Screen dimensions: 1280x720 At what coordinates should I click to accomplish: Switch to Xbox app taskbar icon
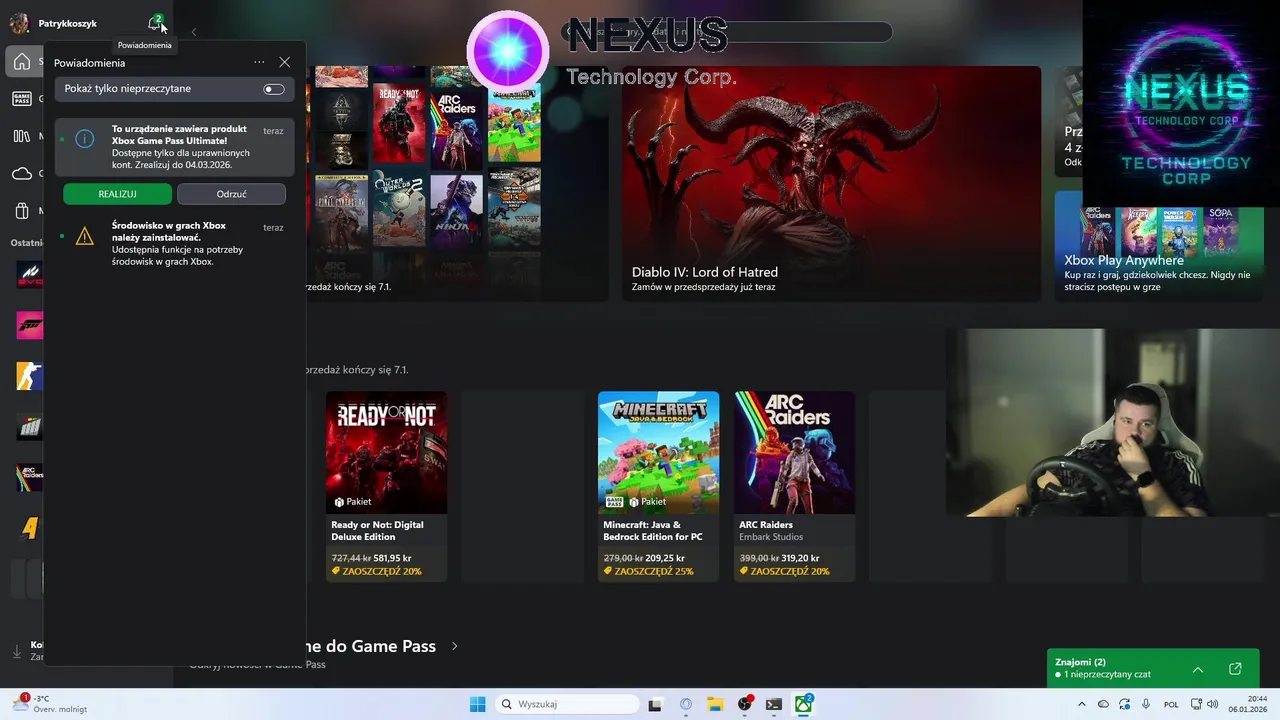pos(804,704)
